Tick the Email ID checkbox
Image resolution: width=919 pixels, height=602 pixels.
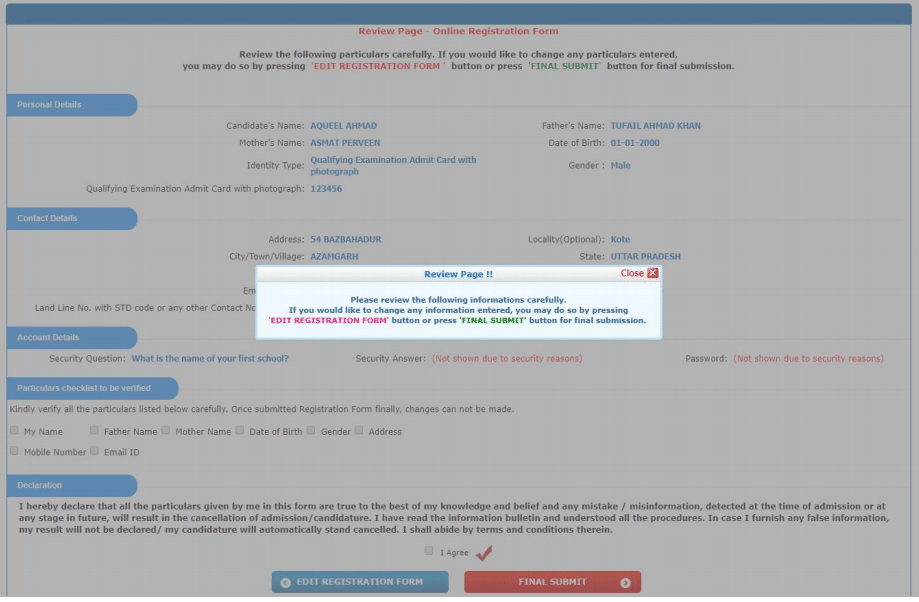(94, 451)
